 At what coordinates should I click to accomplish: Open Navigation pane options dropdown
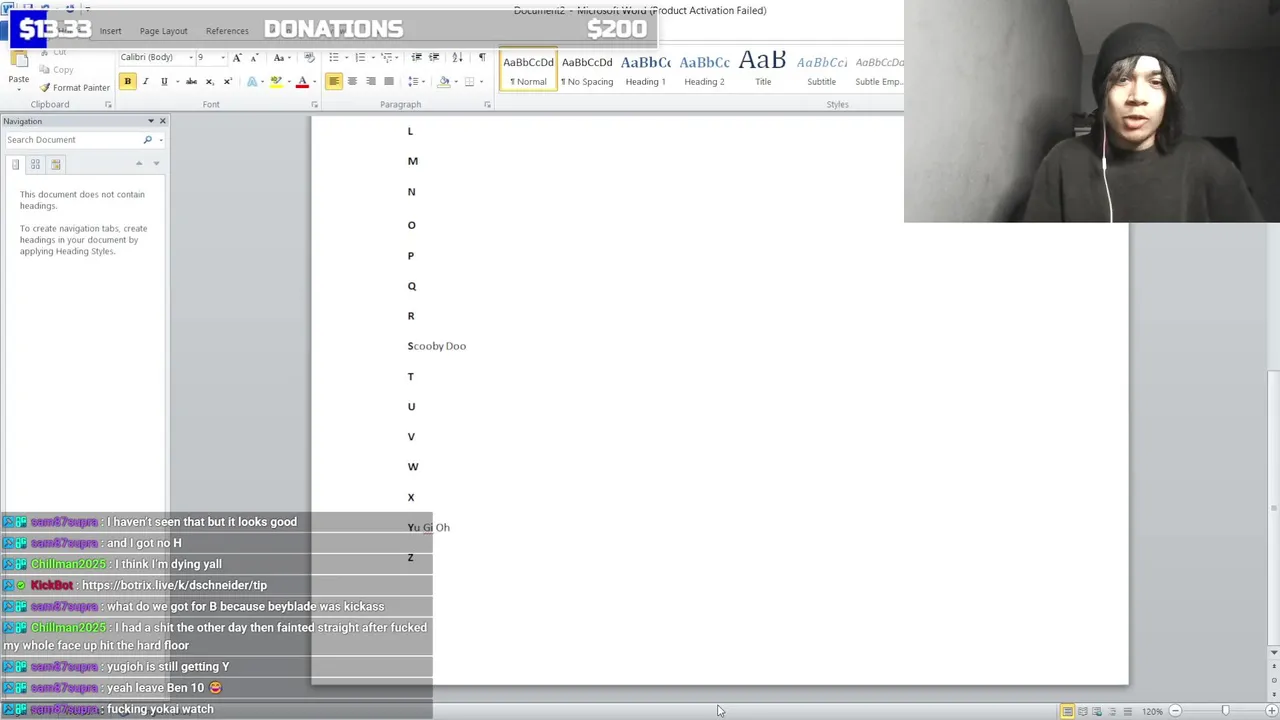click(x=151, y=121)
